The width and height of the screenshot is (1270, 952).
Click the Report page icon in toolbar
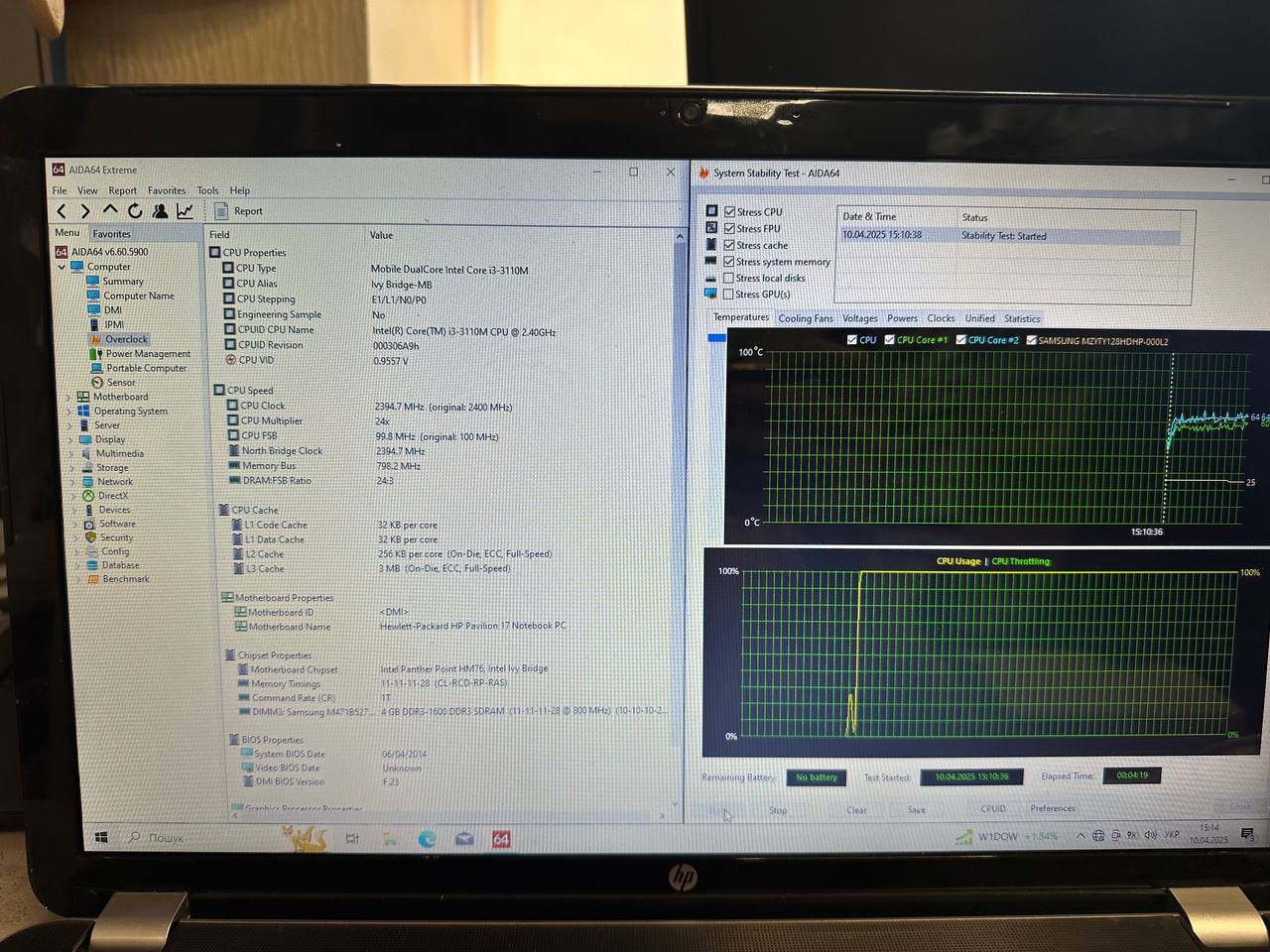click(x=221, y=211)
